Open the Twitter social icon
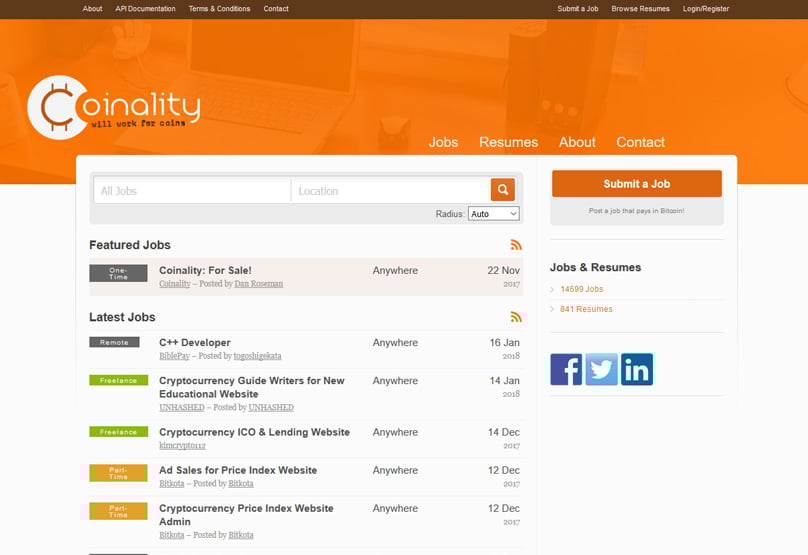808x555 pixels. coord(601,369)
